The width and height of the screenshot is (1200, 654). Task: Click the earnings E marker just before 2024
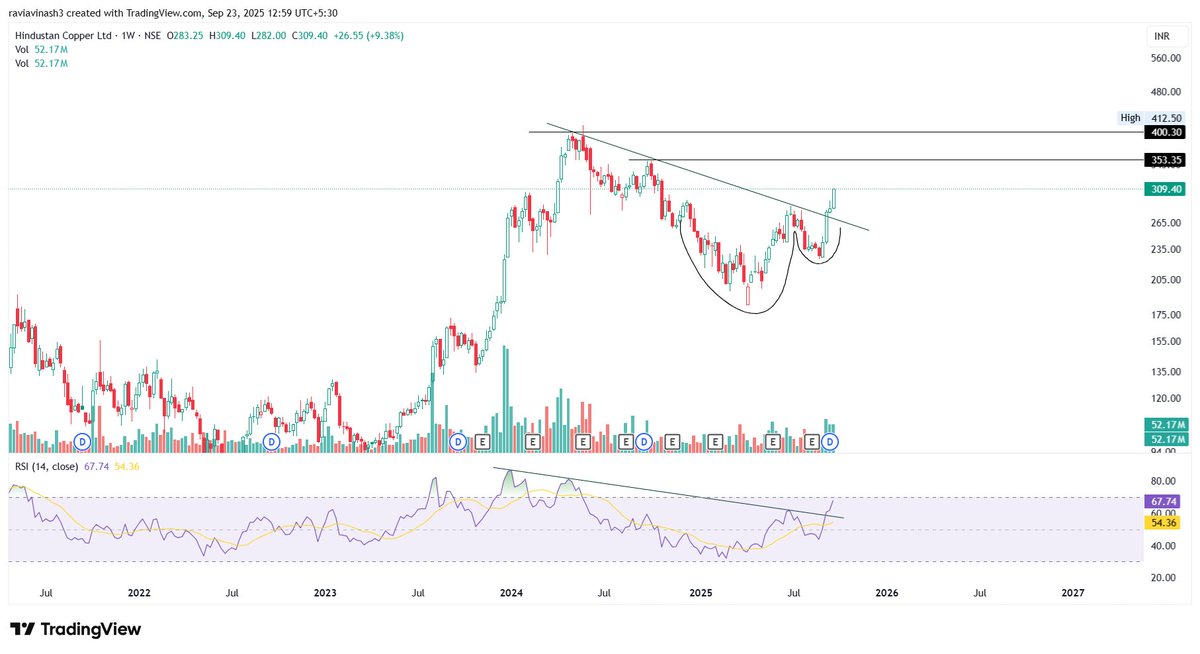tap(482, 441)
